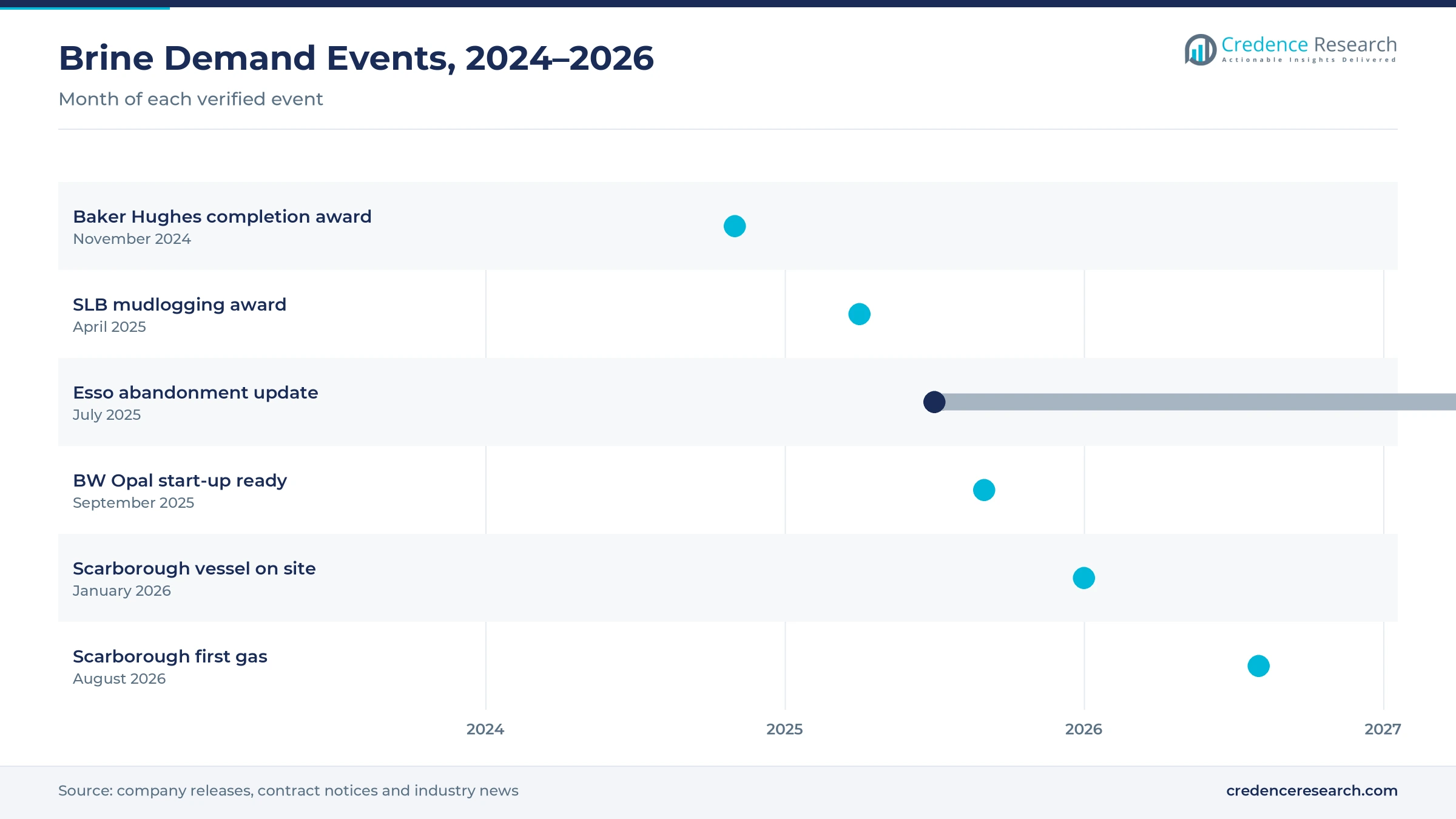Click the 'Brine Demand Events, 2024–2026' title
1456x819 pixels.
pyautogui.click(x=356, y=58)
